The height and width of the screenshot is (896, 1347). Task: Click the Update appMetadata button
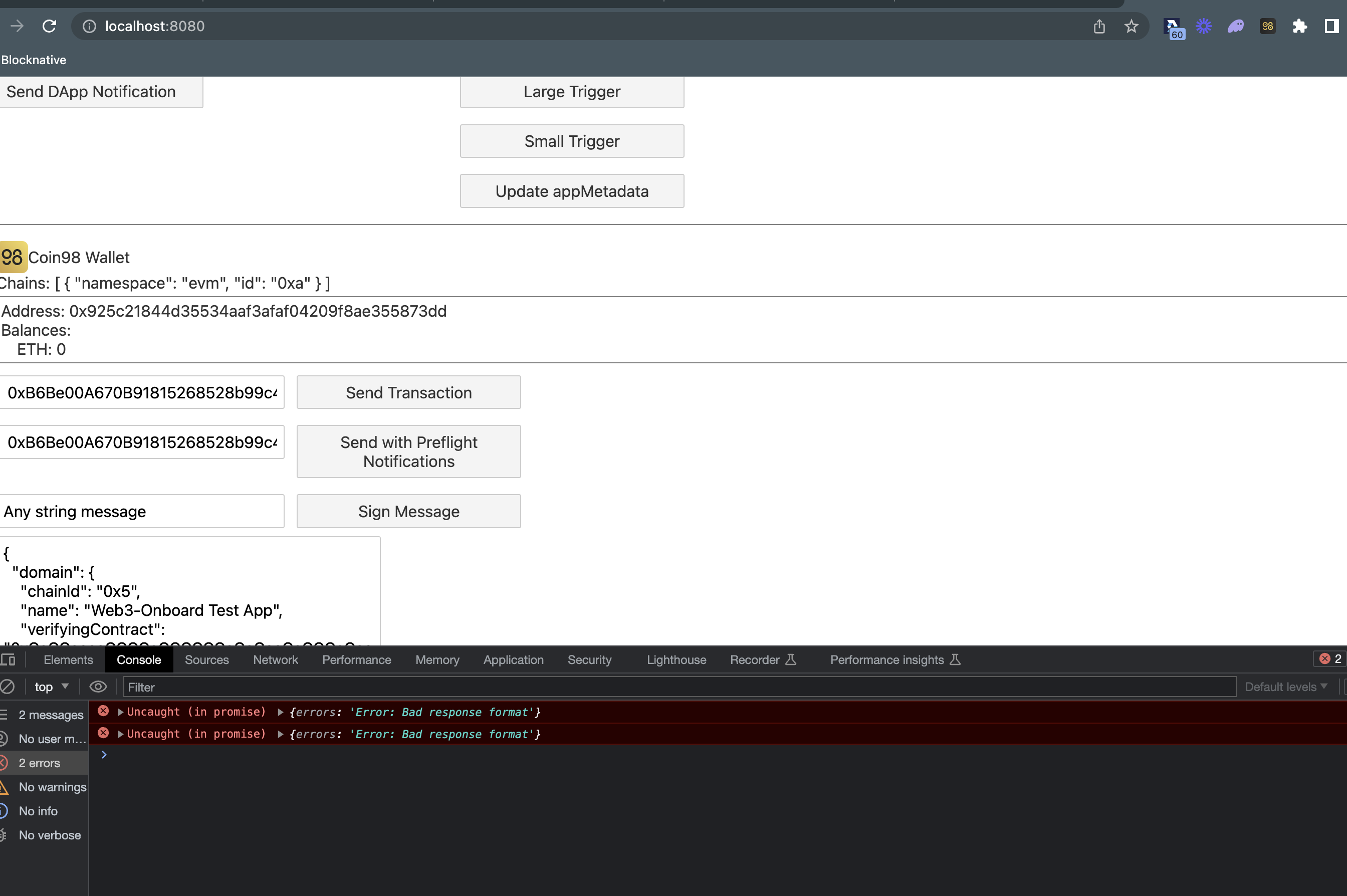pos(572,191)
